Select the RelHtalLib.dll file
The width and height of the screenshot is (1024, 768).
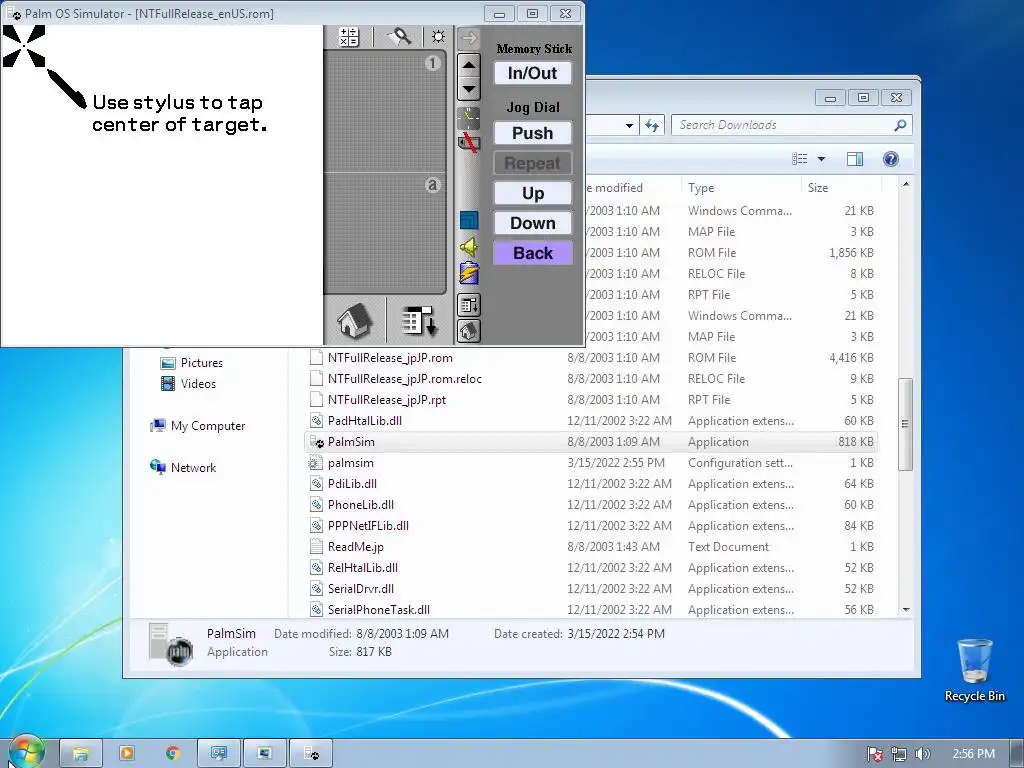click(x=592, y=568)
